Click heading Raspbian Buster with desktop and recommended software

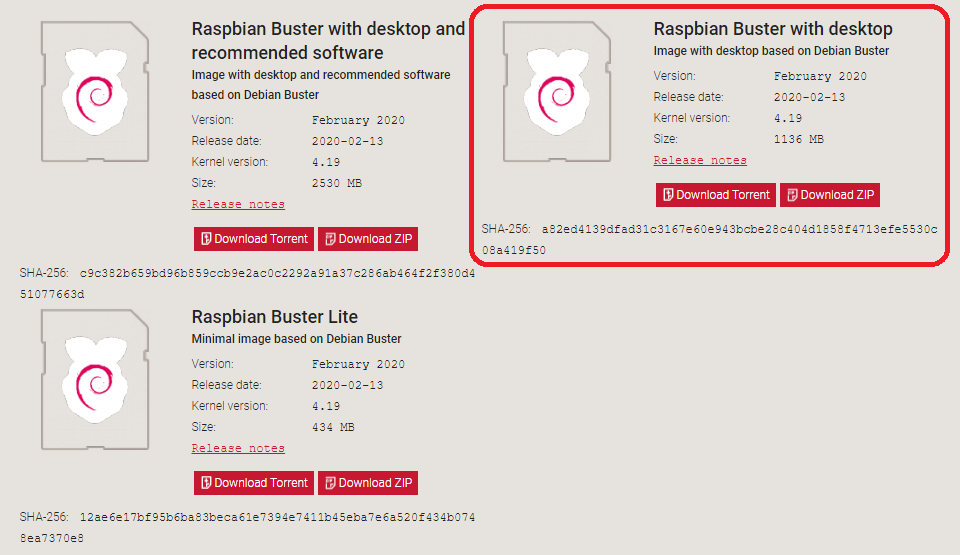click(328, 40)
